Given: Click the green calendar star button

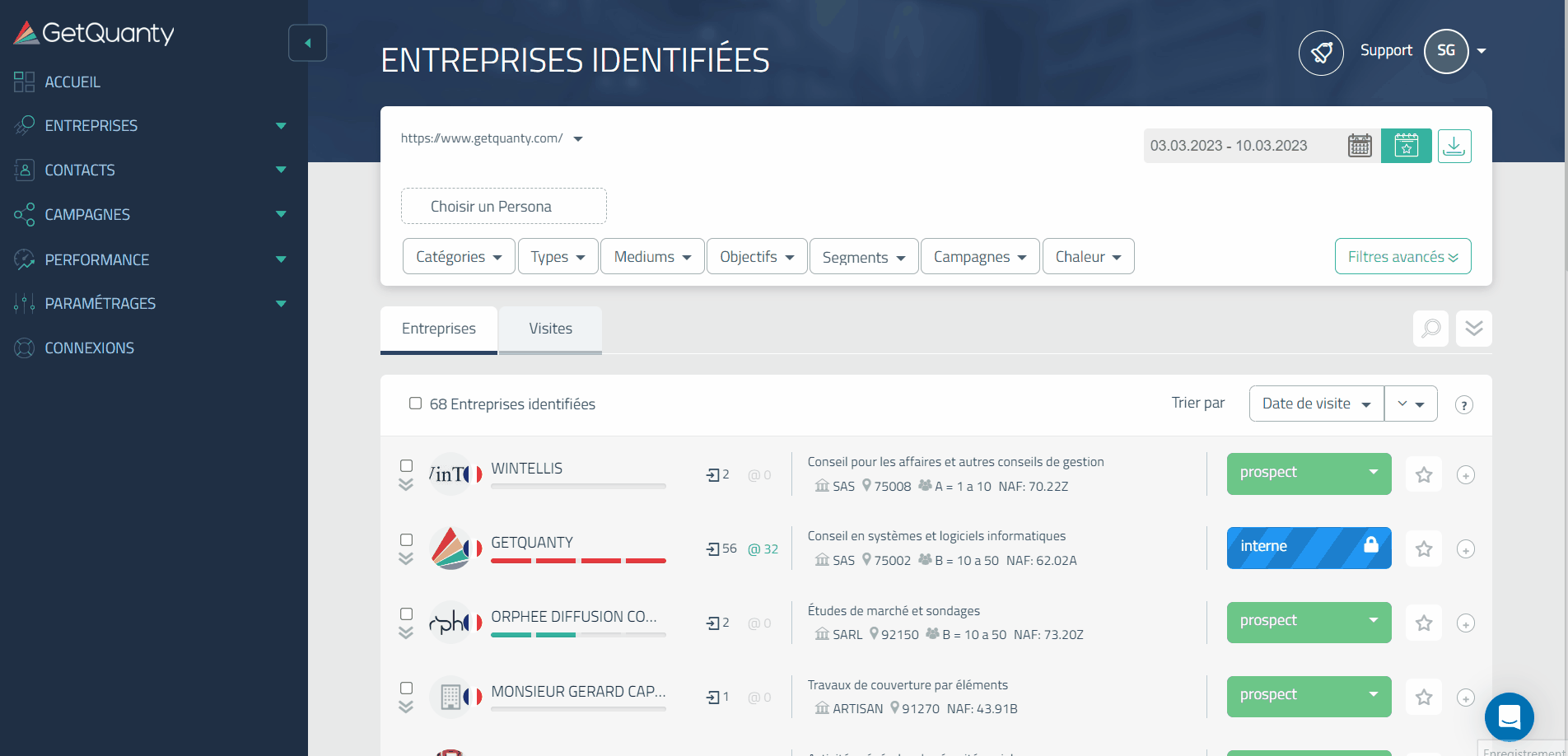Looking at the screenshot, I should tap(1407, 146).
